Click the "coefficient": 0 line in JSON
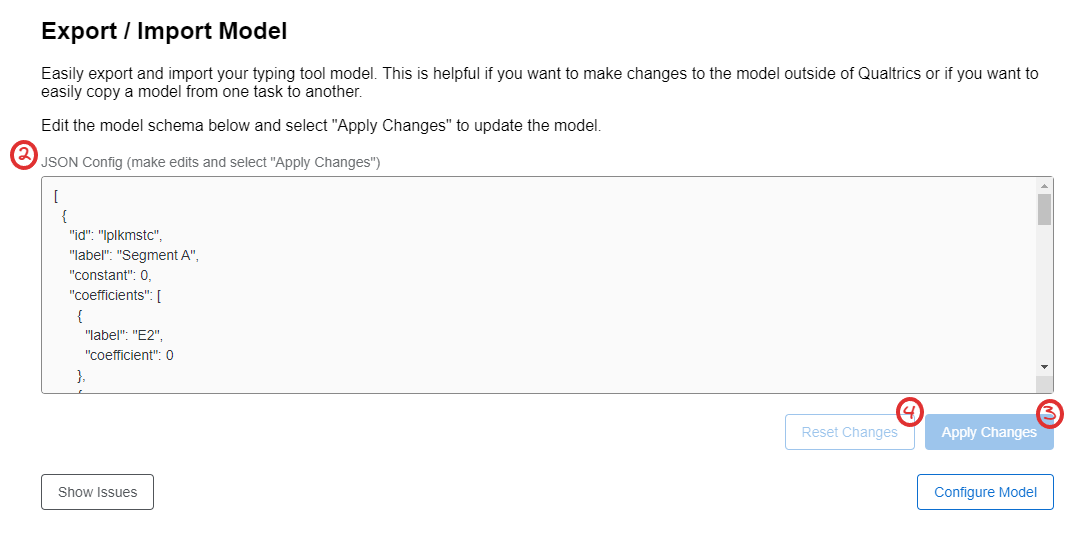Image resolution: width=1082 pixels, height=535 pixels. [x=129, y=356]
